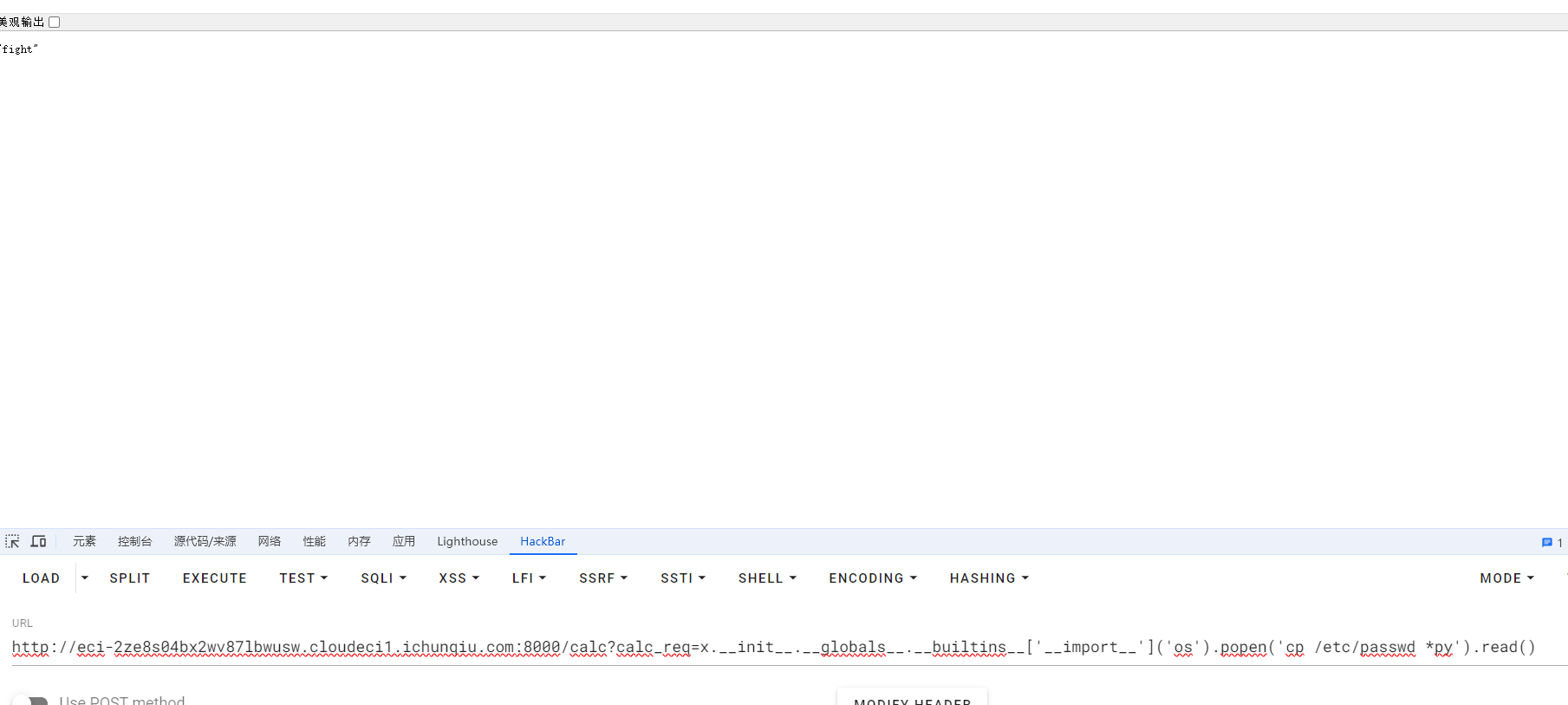This screenshot has width=1568, height=705.
Task: Click the SPLIT button
Action: 130,578
